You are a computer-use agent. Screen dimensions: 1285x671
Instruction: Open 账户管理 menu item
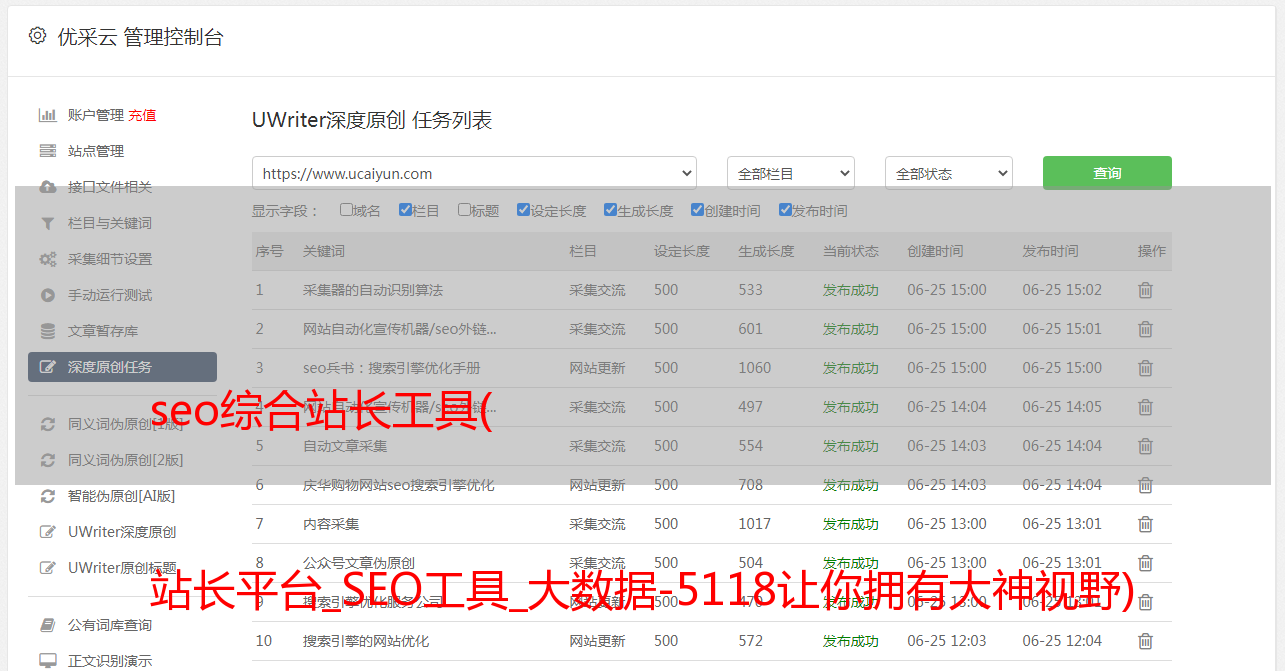[x=96, y=115]
